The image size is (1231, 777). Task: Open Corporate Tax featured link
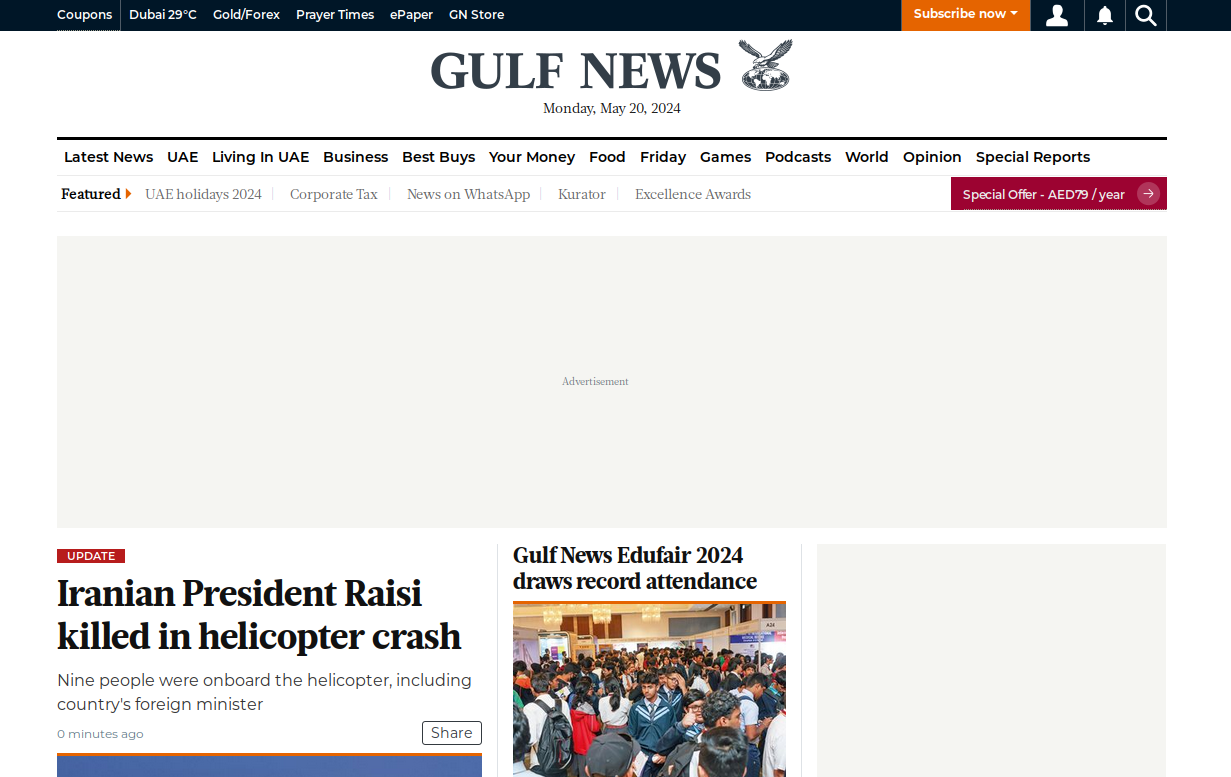[334, 194]
